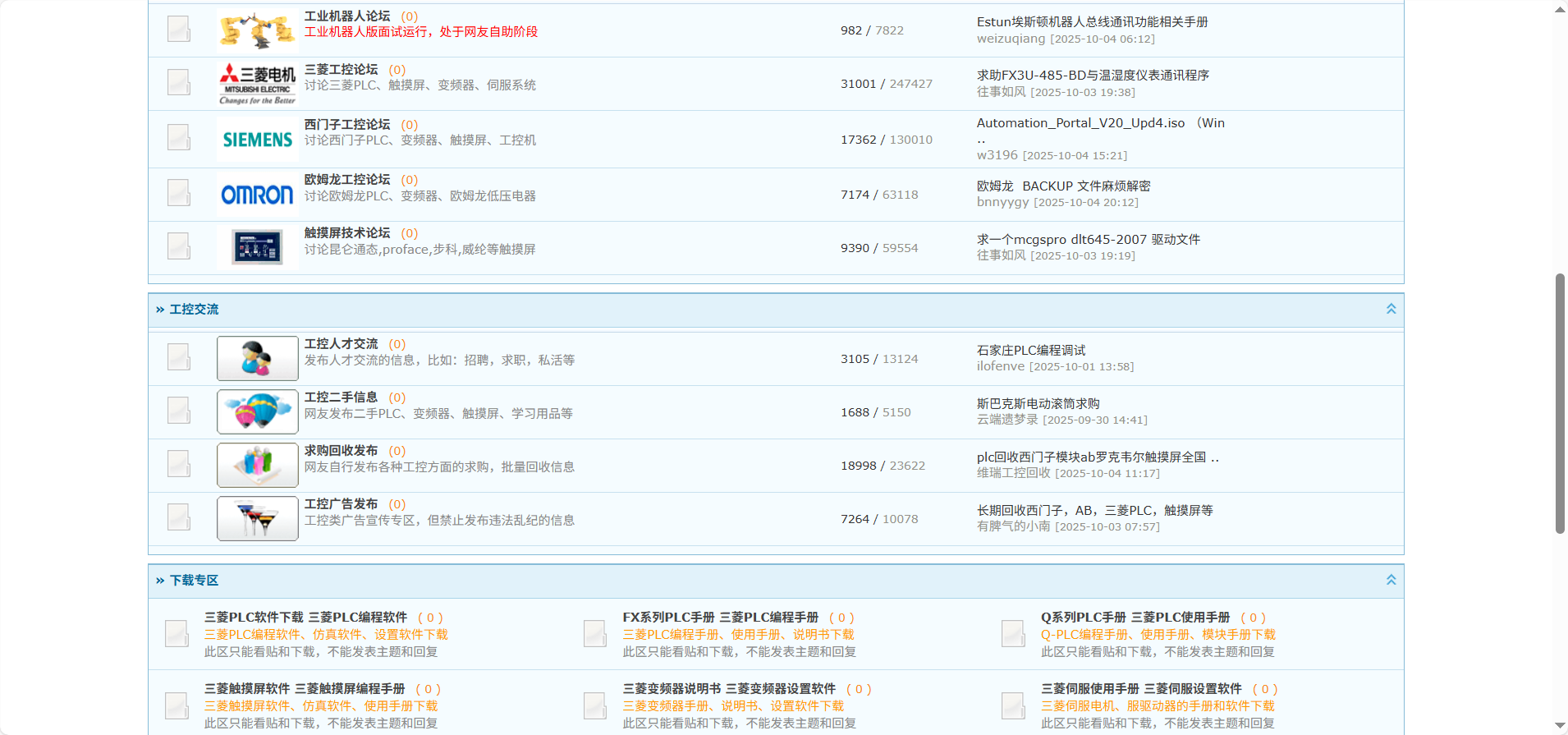This screenshot has height=735, width=1568.
Task: Click the 求购回收发布 forum icon
Action: click(x=257, y=465)
